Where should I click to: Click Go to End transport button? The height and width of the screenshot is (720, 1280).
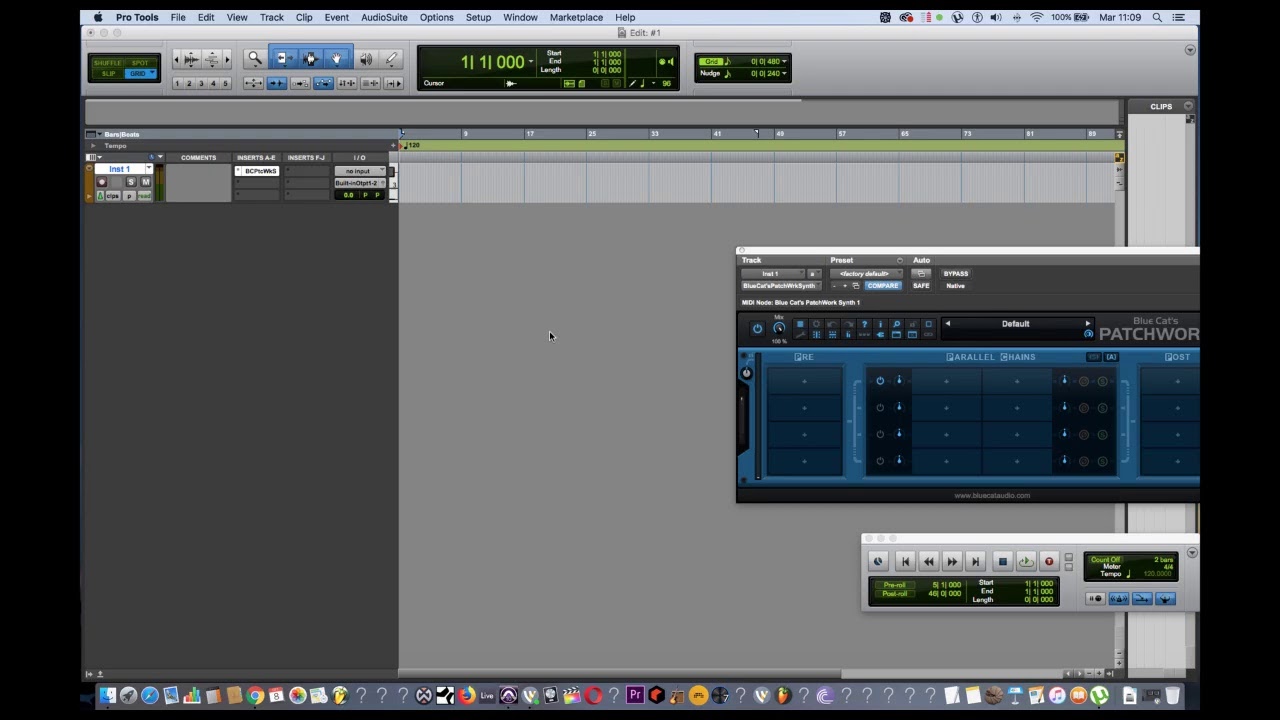976,561
